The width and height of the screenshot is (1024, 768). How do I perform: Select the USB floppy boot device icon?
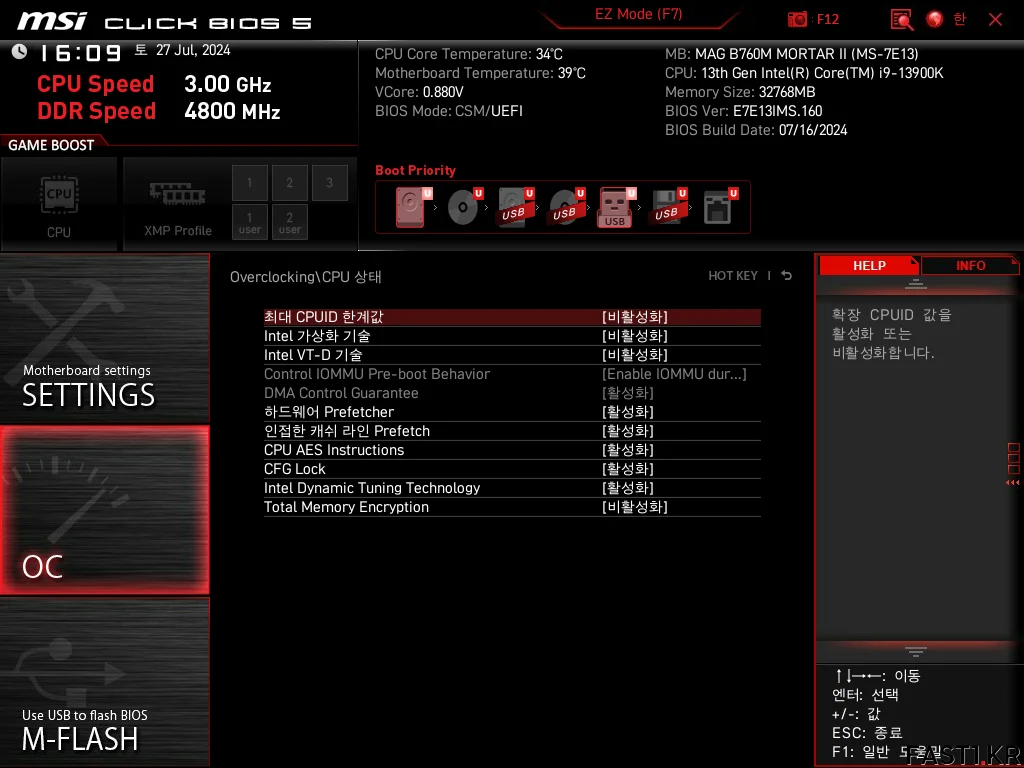pos(669,207)
